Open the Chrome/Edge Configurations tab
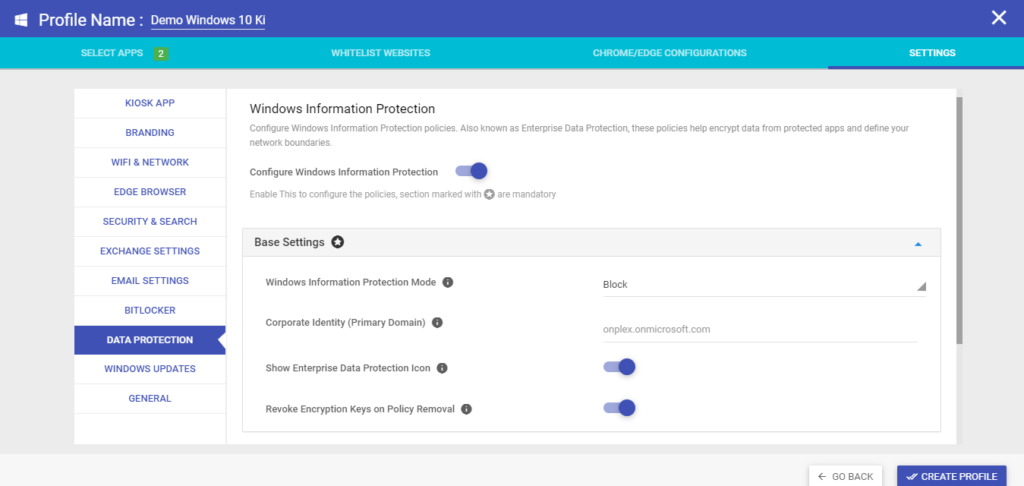Viewport: 1024px width, 486px height. point(669,53)
